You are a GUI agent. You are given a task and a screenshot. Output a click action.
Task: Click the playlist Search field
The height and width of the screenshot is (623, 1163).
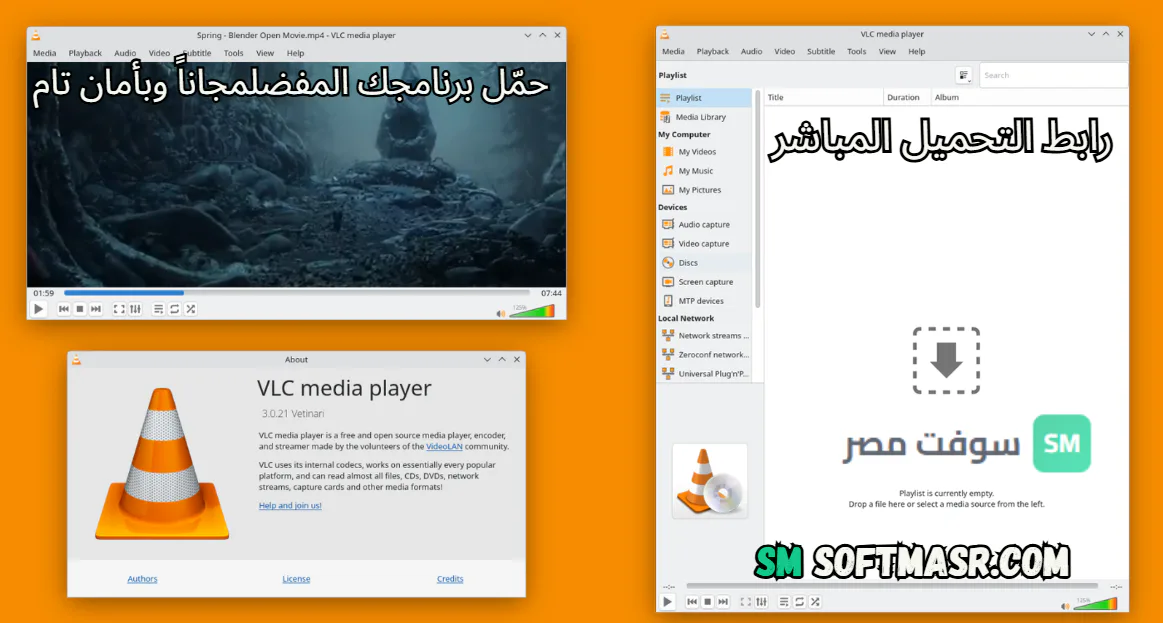coord(1053,75)
